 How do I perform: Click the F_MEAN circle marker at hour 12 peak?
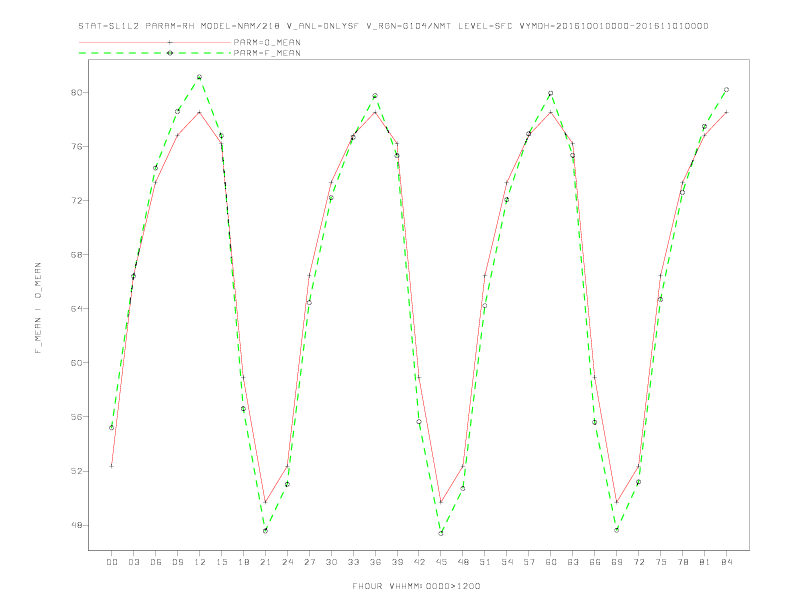[x=200, y=77]
